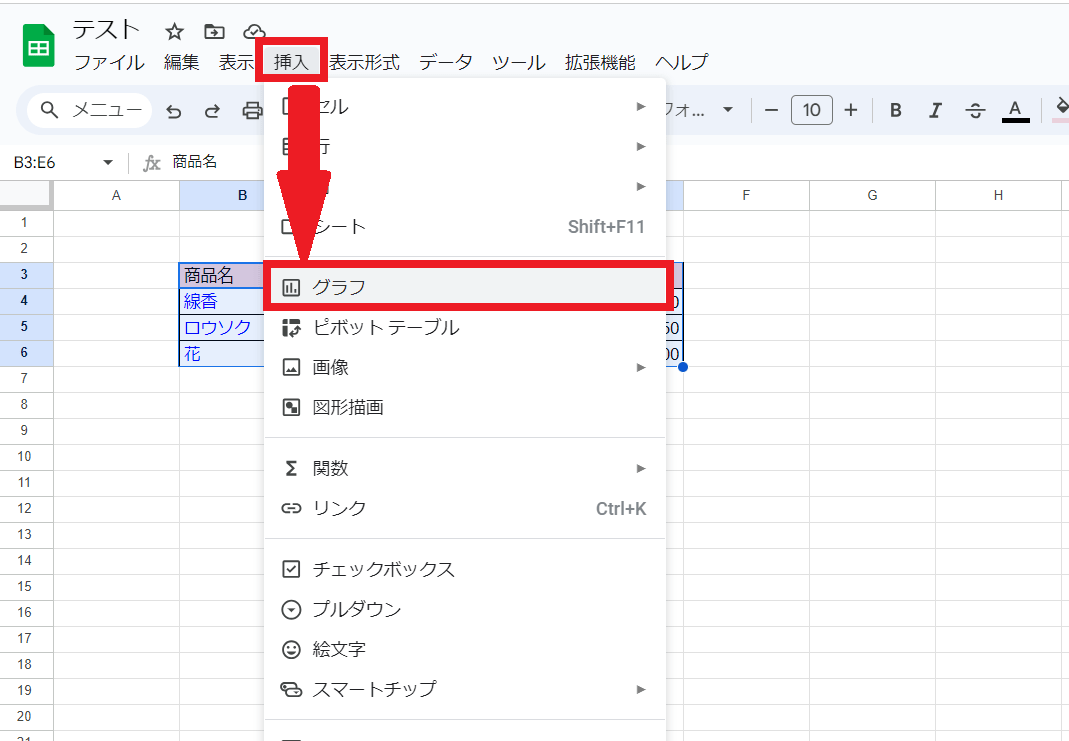The width and height of the screenshot is (1069, 741).
Task: Click the redo arrow icon
Action: click(x=212, y=111)
